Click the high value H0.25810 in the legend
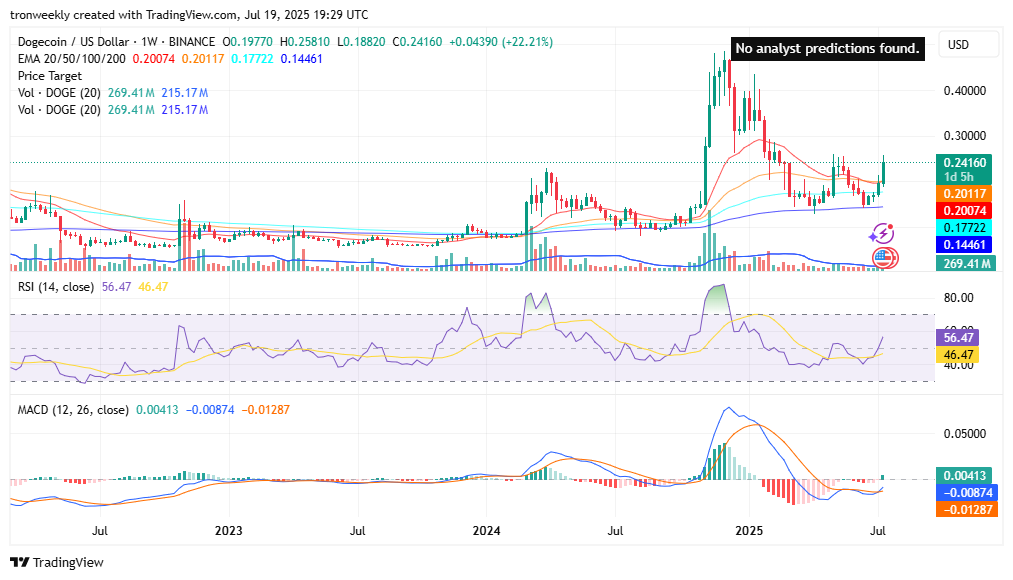The width and height of the screenshot is (1013, 580). click(x=305, y=42)
